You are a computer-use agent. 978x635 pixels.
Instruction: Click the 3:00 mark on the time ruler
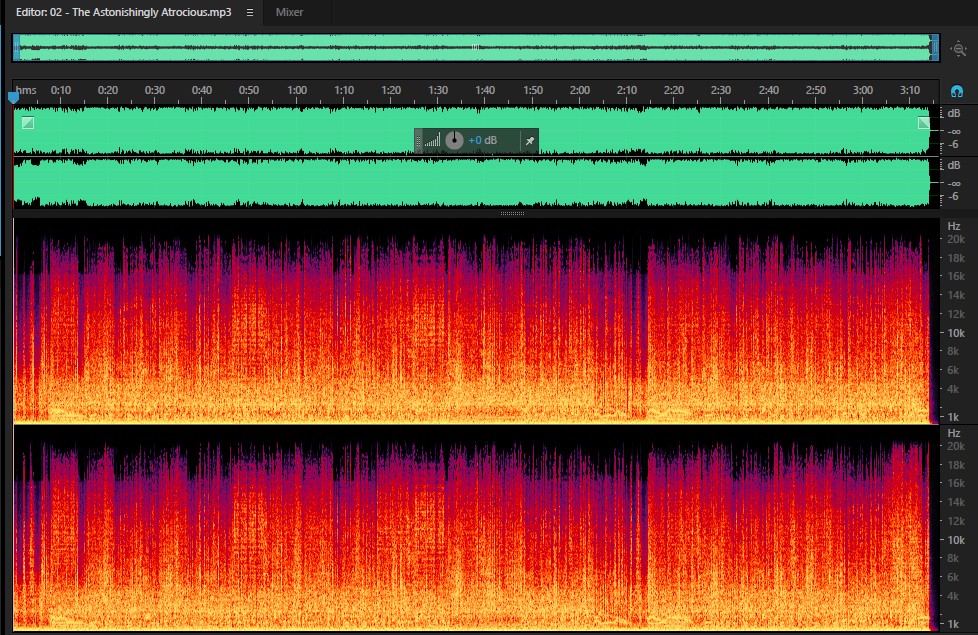(863, 90)
